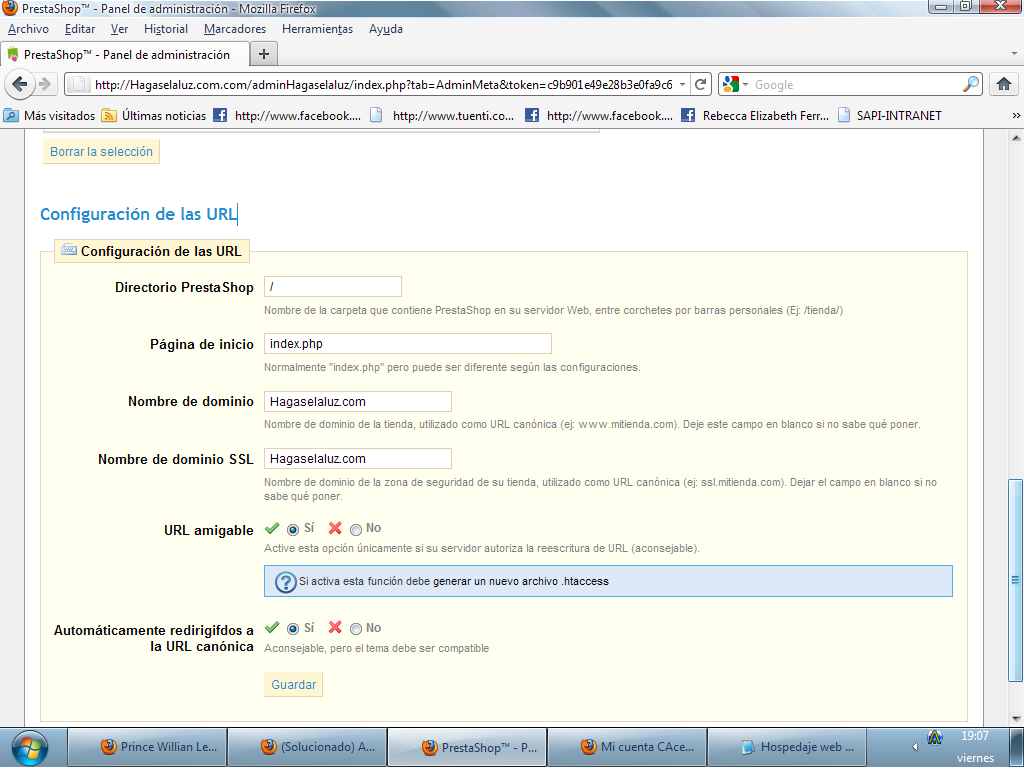Open the first facebook bookmark
The width and height of the screenshot is (1024, 768).
(287, 116)
